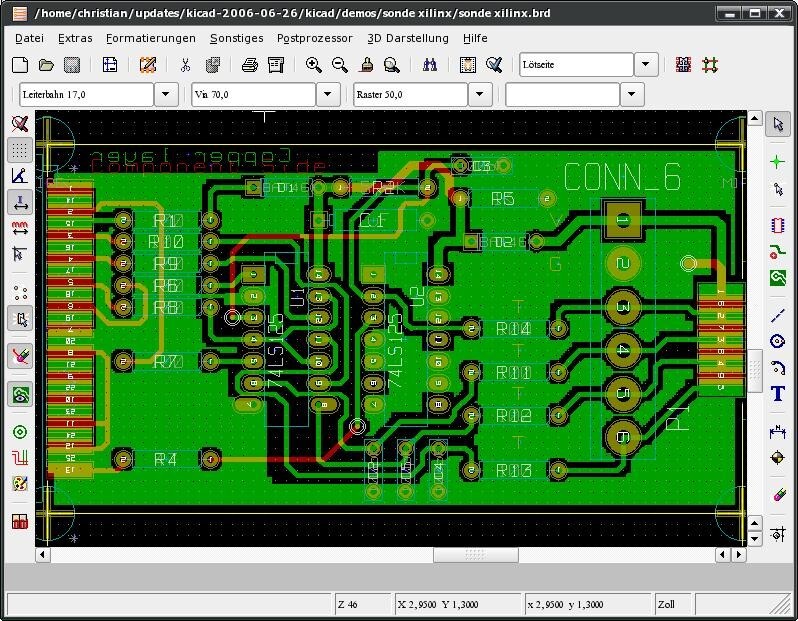Print the board using printer icon
Screen dimensions: 798x621
pos(249,65)
